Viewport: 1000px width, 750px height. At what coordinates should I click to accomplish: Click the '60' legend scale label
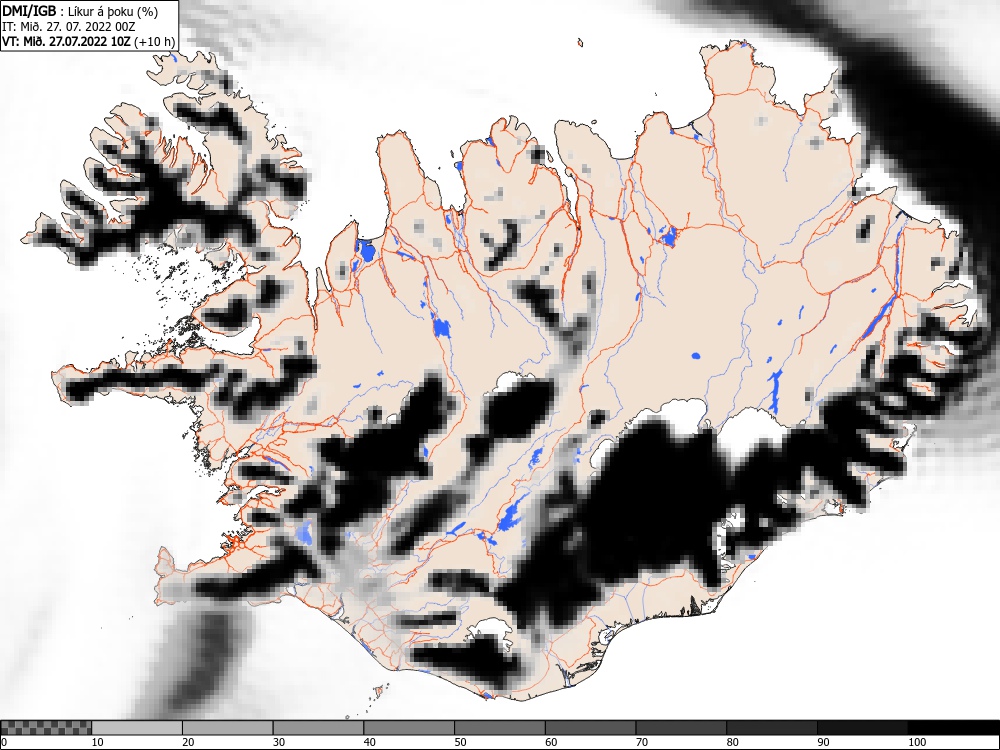coord(550,742)
